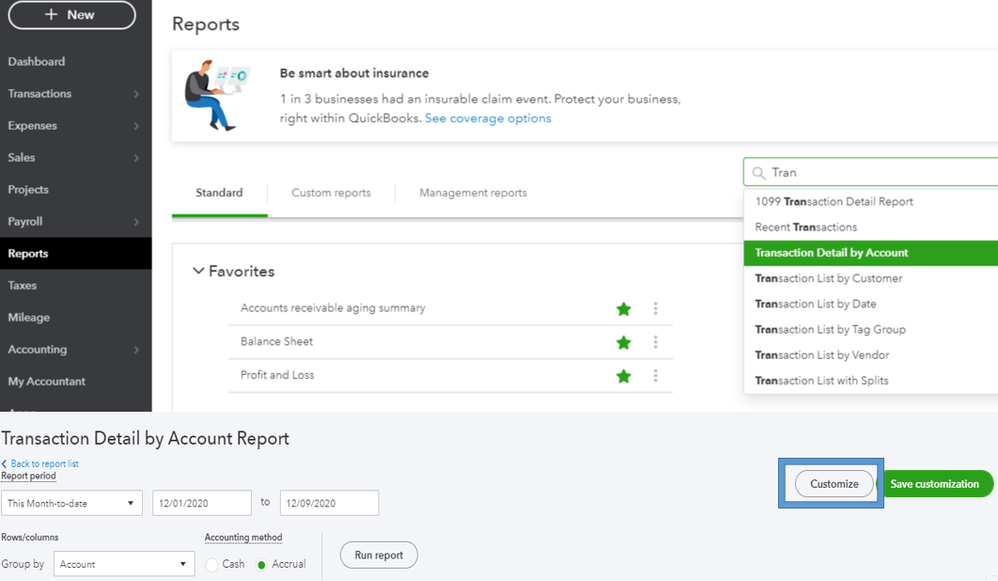Click the magnifier icon in search box

pyautogui.click(x=759, y=173)
